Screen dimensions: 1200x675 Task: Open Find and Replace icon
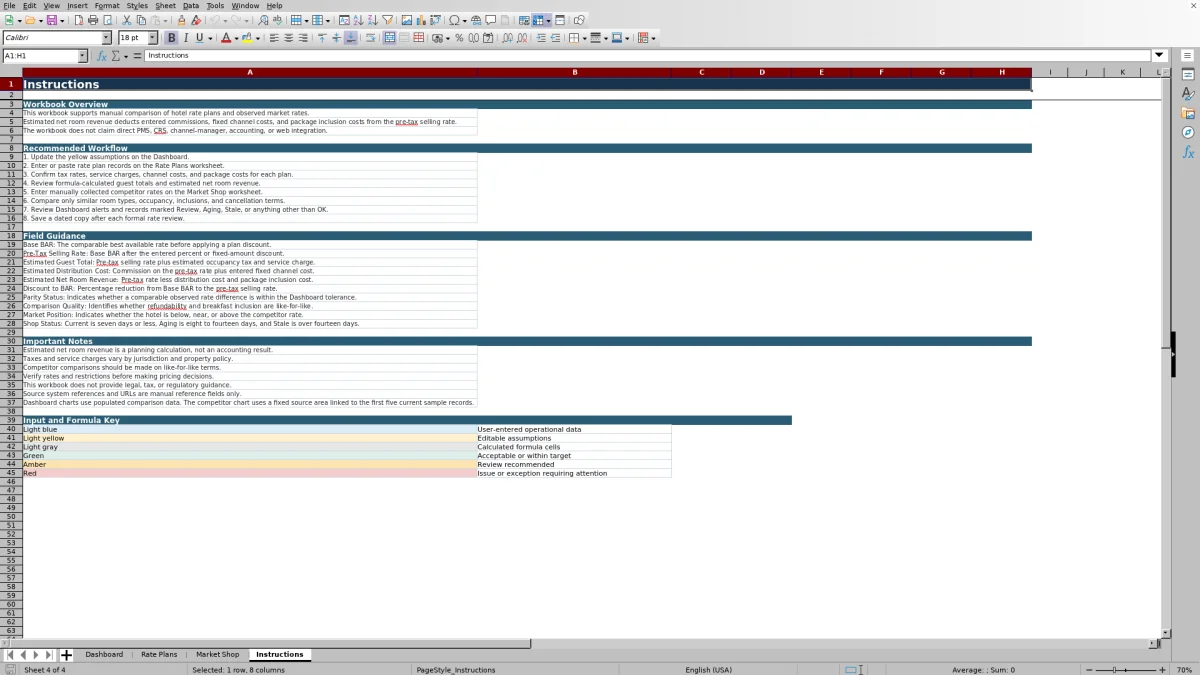pos(262,20)
